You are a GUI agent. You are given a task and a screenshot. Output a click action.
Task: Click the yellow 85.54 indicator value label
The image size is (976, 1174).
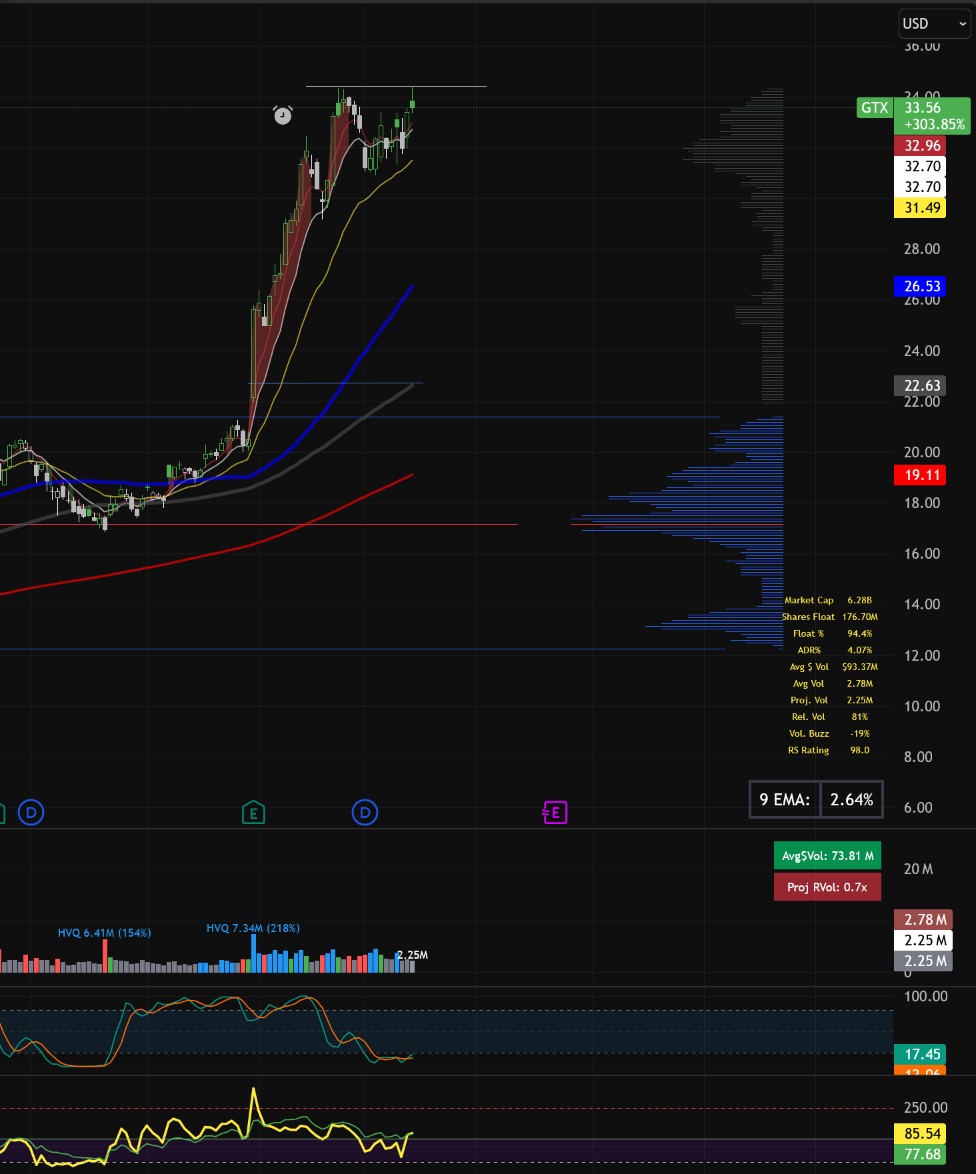coord(921,1134)
